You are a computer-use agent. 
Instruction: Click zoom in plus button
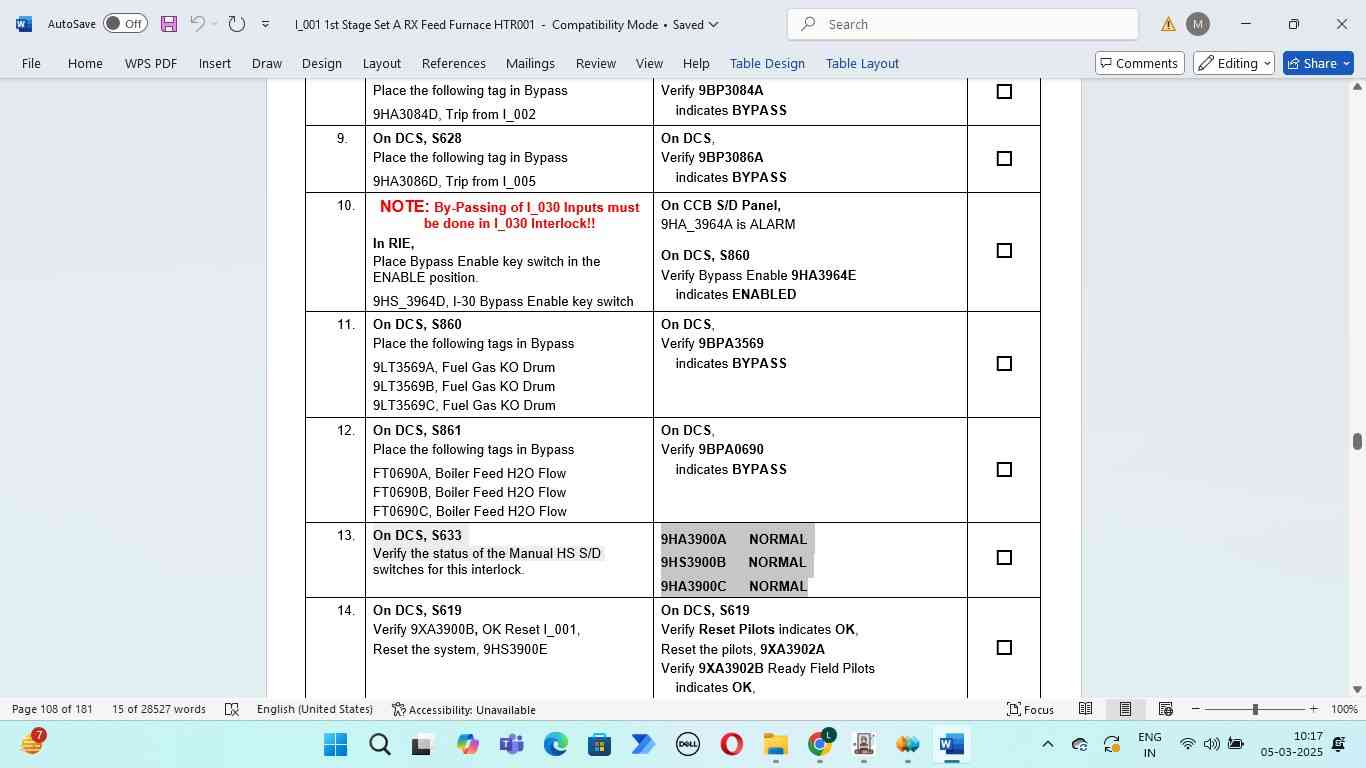pos(1313,709)
